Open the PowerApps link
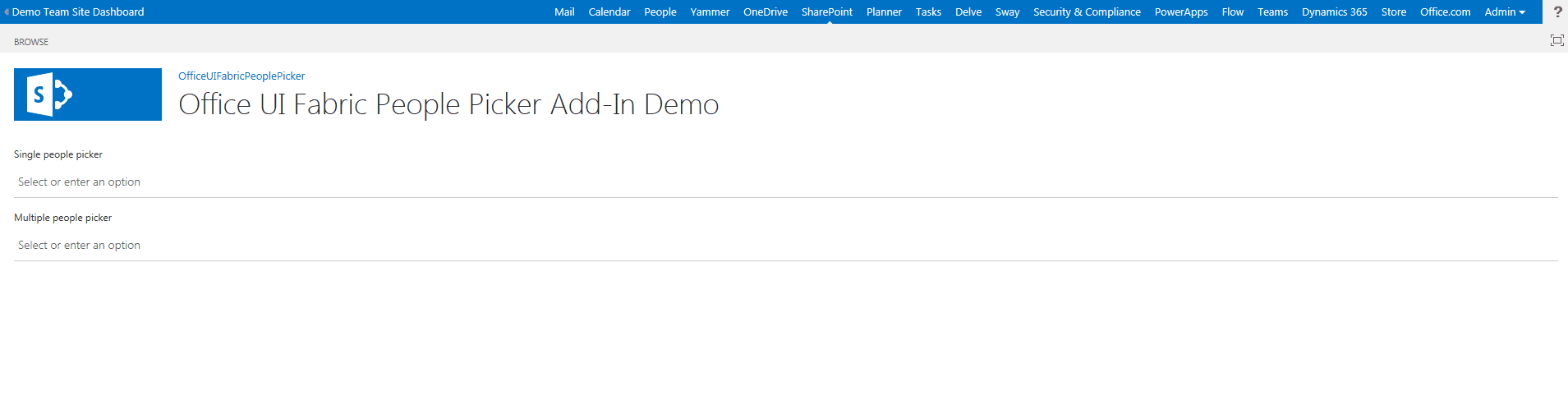The height and width of the screenshot is (405, 1568). (x=1181, y=12)
